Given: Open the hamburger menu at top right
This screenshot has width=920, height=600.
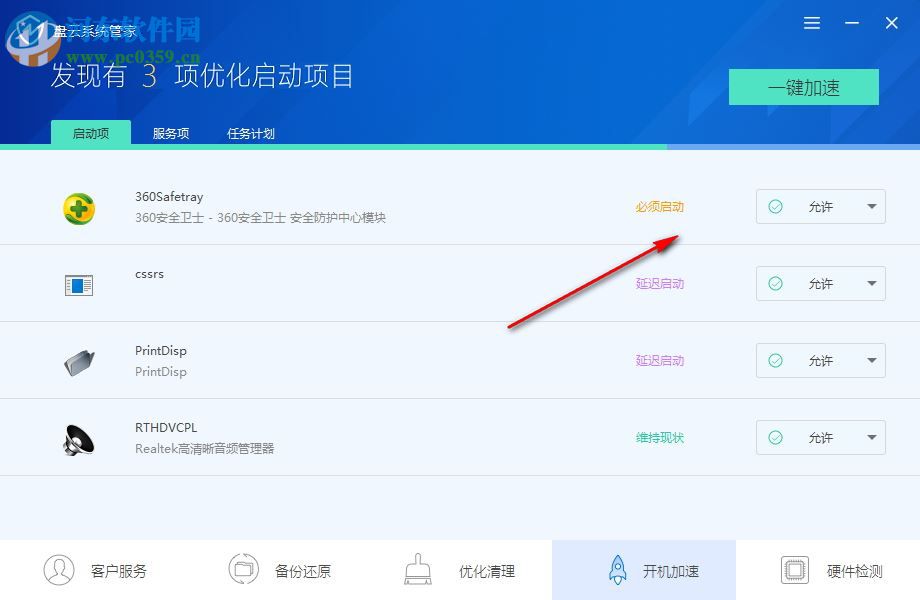Looking at the screenshot, I should coord(811,22).
